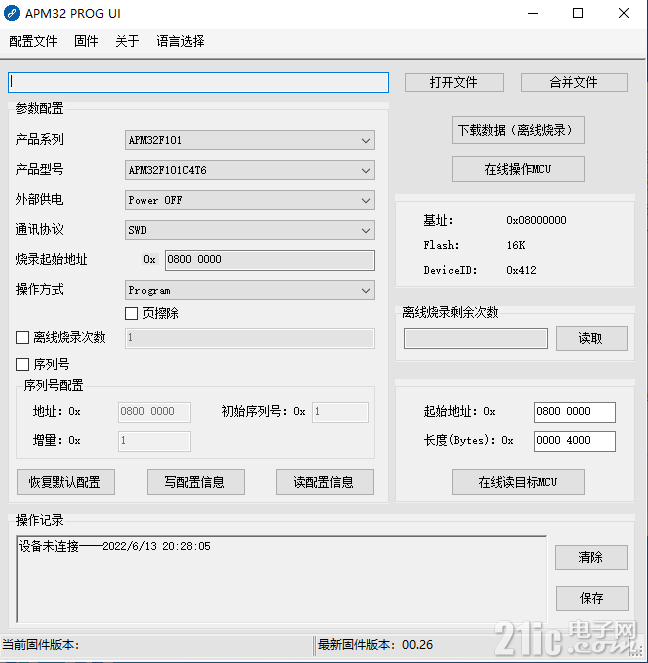The height and width of the screenshot is (663, 648).
Task: Click the 在线操作MCU button
Action: click(518, 169)
